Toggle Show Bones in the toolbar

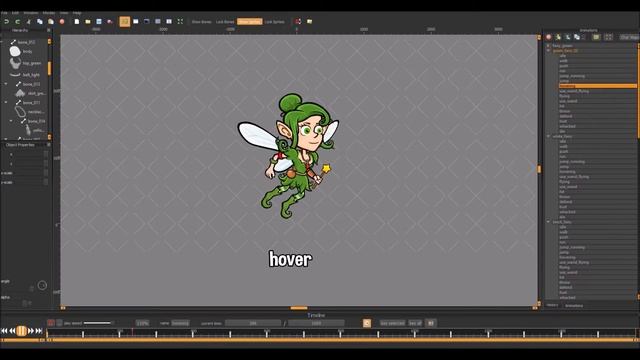click(202, 22)
